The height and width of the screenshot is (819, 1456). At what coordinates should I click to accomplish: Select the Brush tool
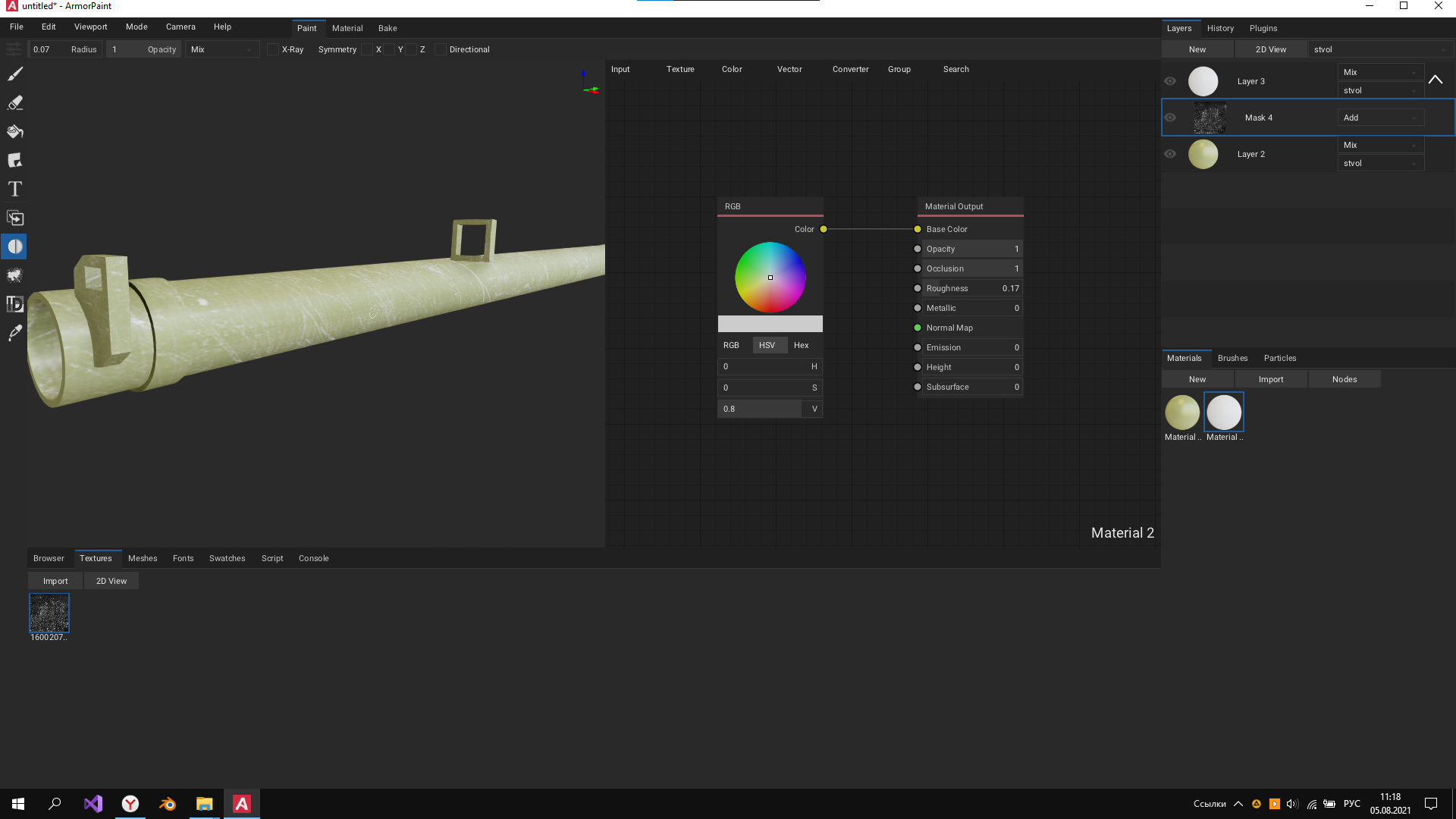pos(15,74)
